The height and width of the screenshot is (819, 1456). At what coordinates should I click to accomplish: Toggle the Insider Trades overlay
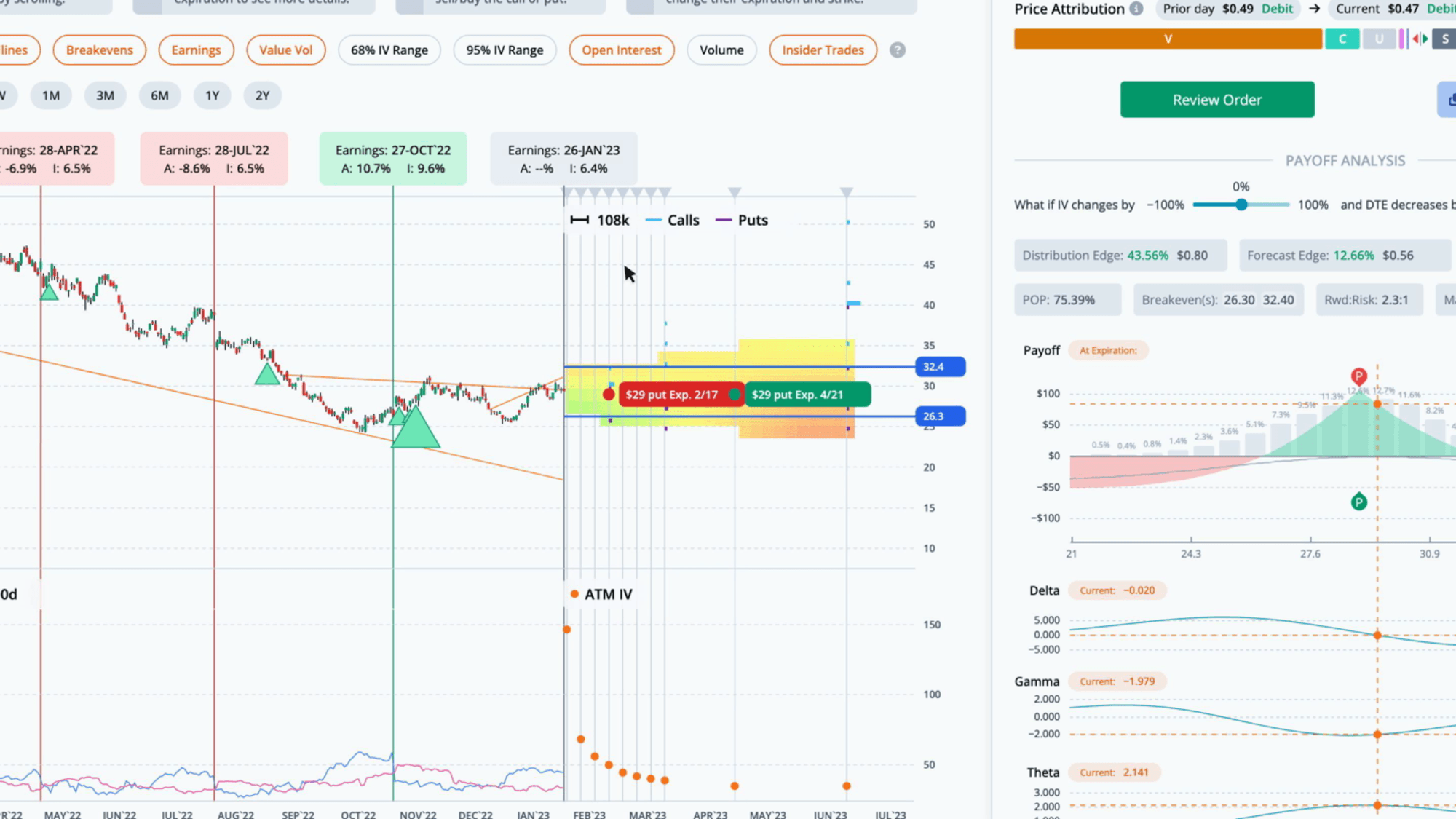pos(823,50)
